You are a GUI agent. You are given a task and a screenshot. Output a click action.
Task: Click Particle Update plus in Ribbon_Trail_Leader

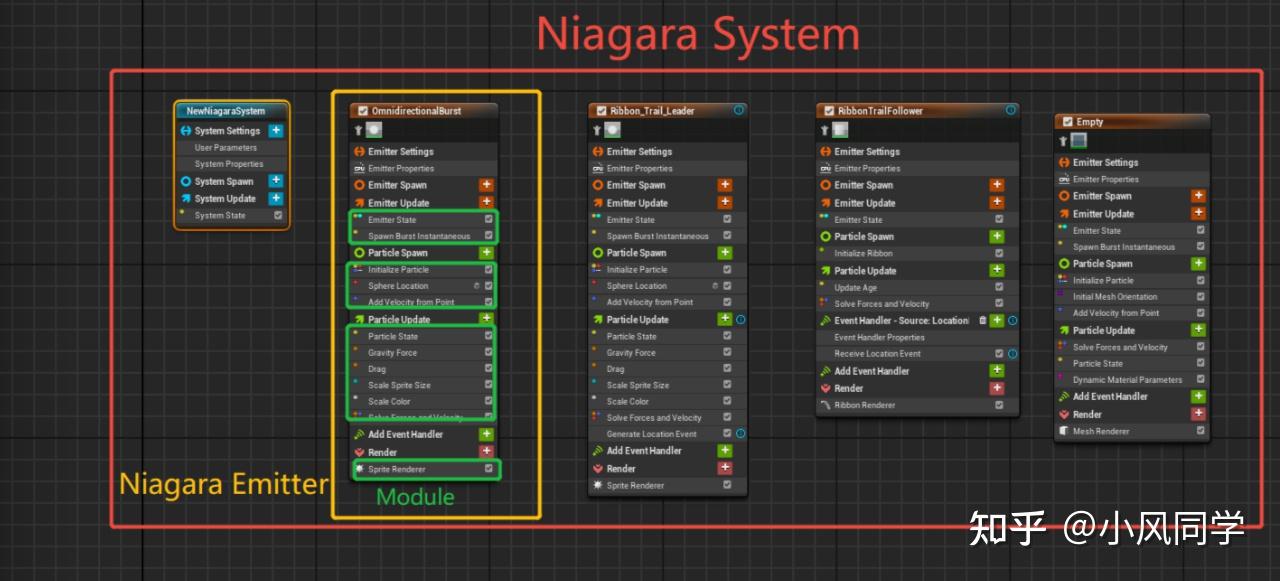(725, 319)
